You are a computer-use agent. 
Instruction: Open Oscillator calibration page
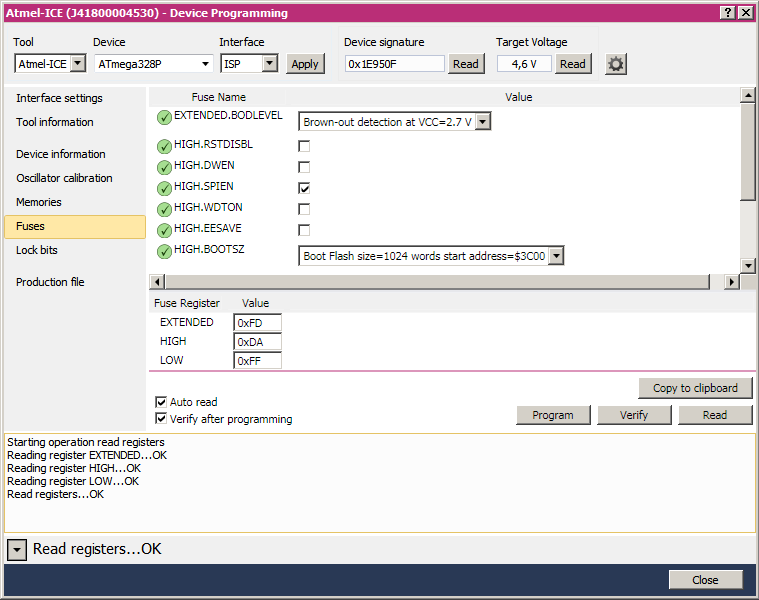64,178
